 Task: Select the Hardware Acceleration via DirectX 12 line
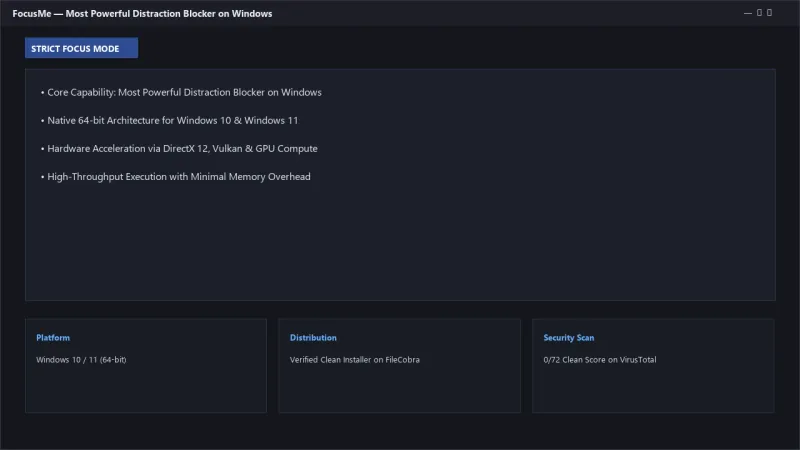click(x=179, y=148)
